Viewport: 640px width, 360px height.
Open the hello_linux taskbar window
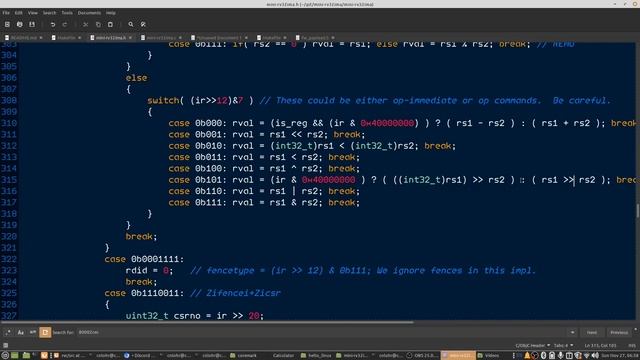coord(317,356)
